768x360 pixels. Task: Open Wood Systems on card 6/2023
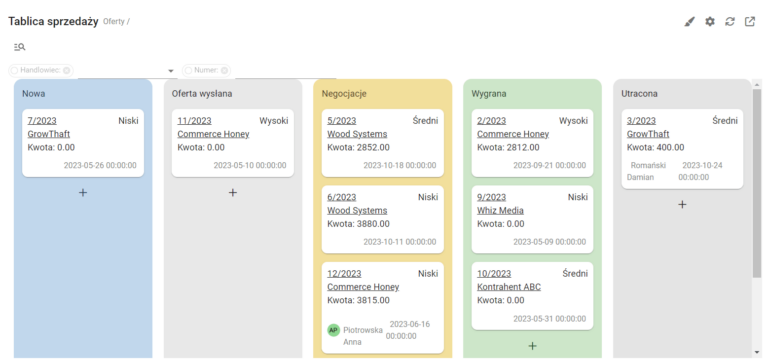pyautogui.click(x=357, y=211)
